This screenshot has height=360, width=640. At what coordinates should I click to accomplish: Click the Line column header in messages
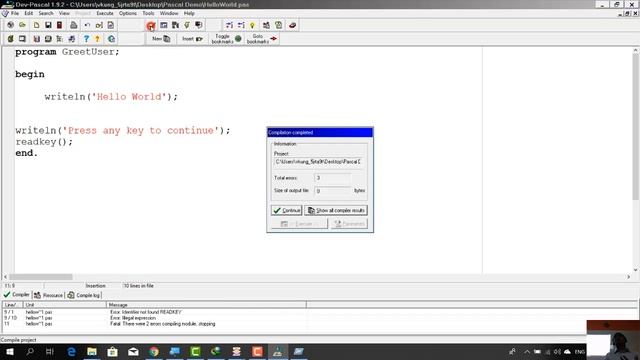click(12, 305)
